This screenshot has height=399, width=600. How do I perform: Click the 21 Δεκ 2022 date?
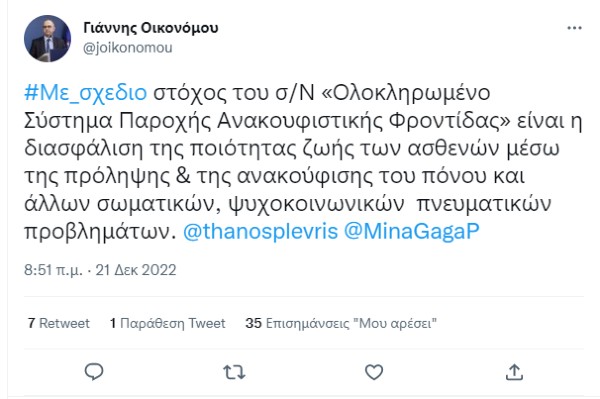(136, 270)
